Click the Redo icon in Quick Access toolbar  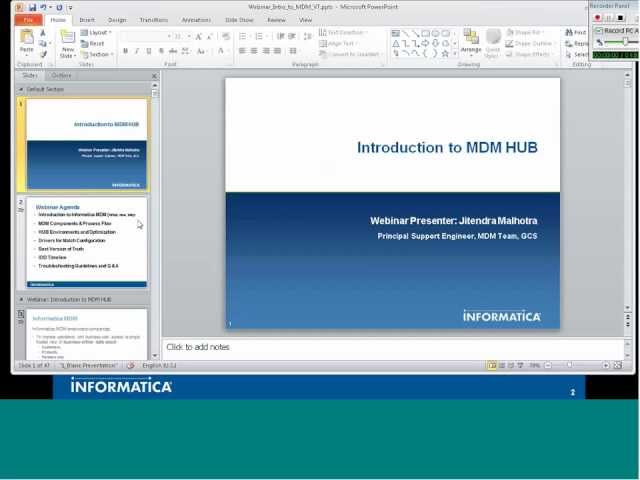tap(59, 7)
